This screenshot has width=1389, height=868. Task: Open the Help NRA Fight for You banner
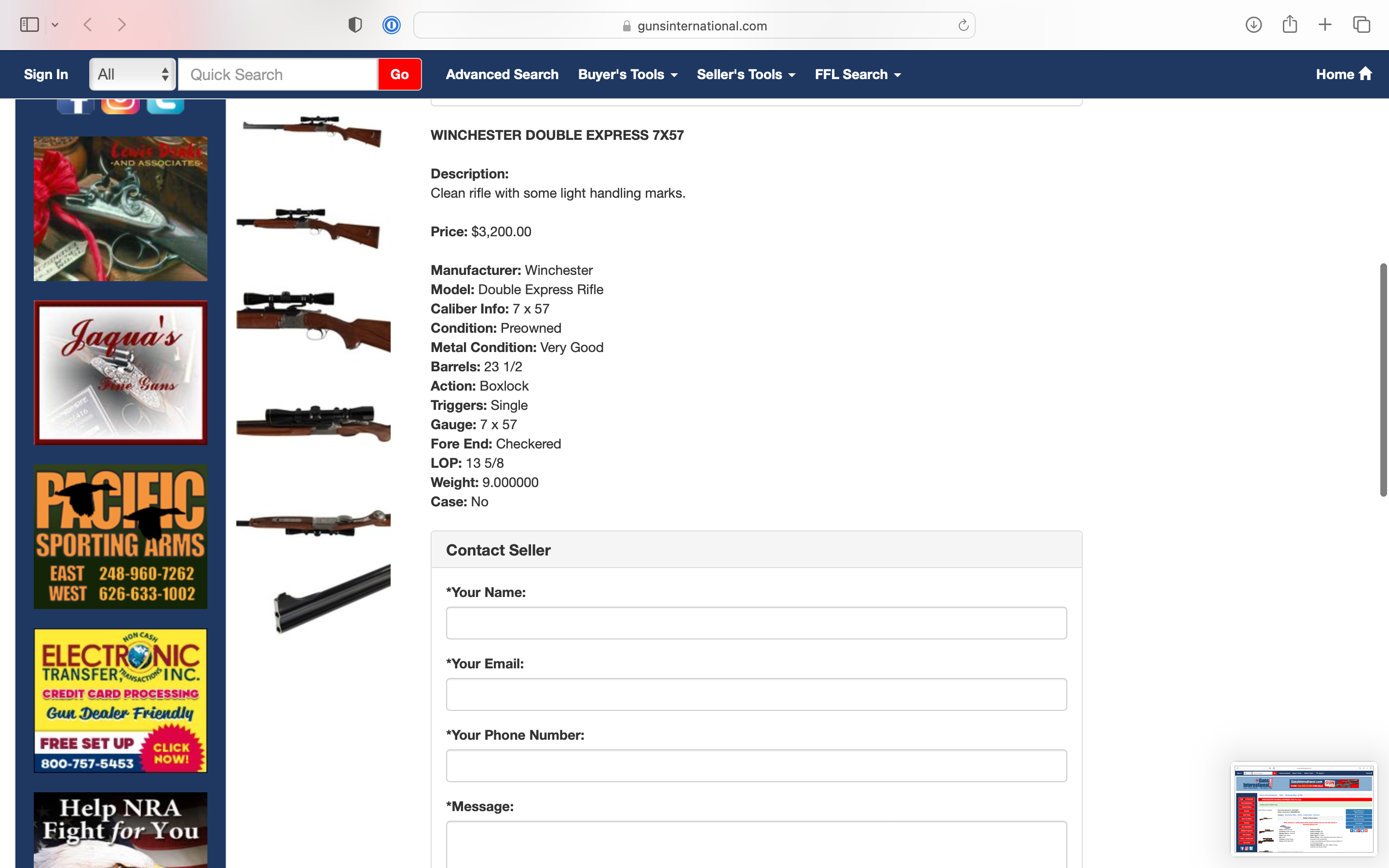[121, 830]
